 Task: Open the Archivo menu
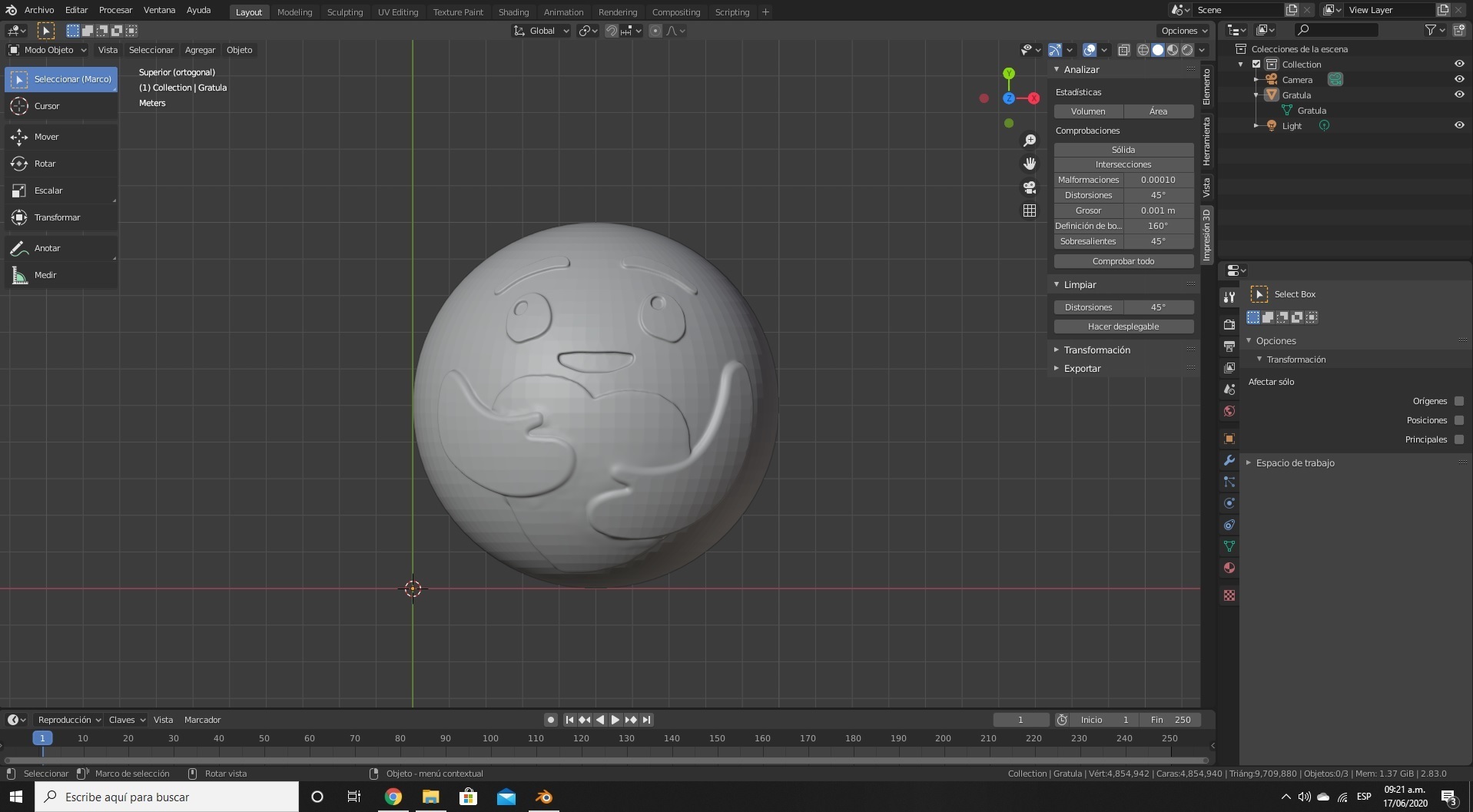pyautogui.click(x=38, y=11)
